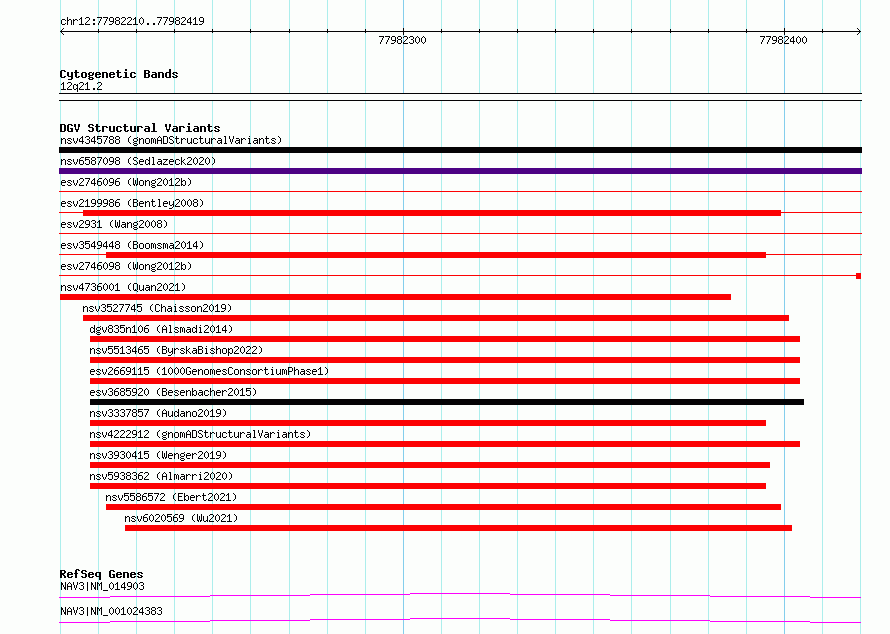Click the esv2746098 (Wong2012b) label
Screen dimensions: 890x634
click(126, 266)
